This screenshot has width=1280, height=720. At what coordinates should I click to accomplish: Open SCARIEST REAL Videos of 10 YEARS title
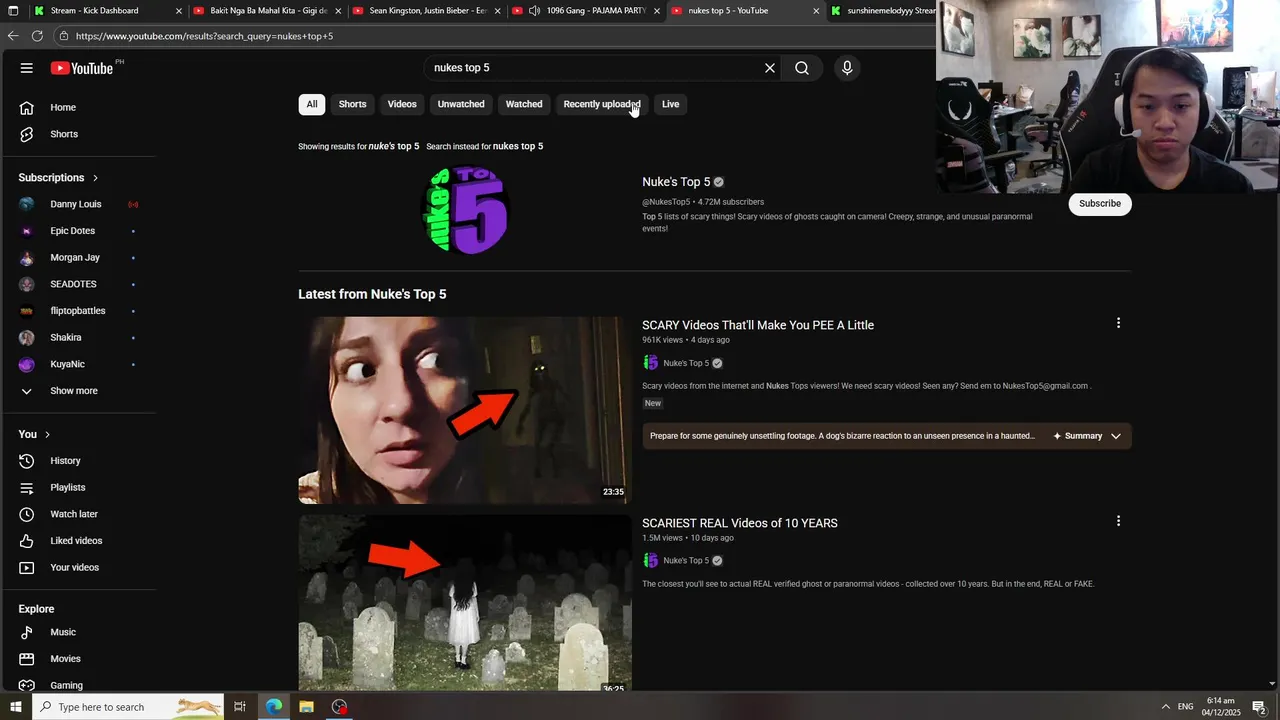tap(740, 523)
